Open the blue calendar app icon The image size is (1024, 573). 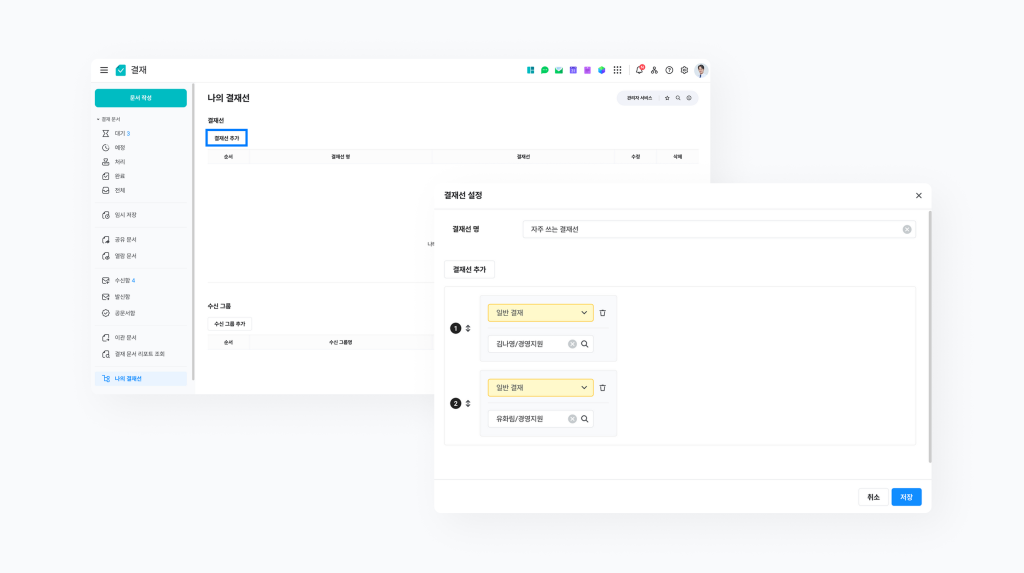point(573,70)
